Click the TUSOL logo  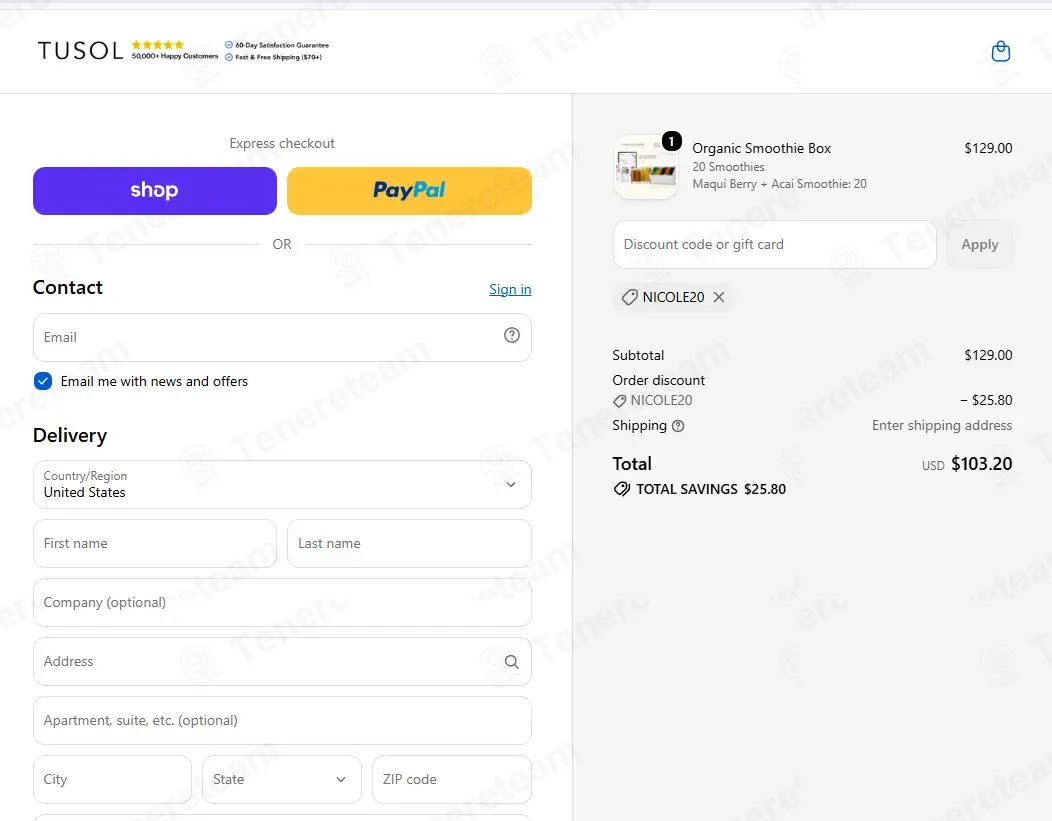click(x=81, y=51)
